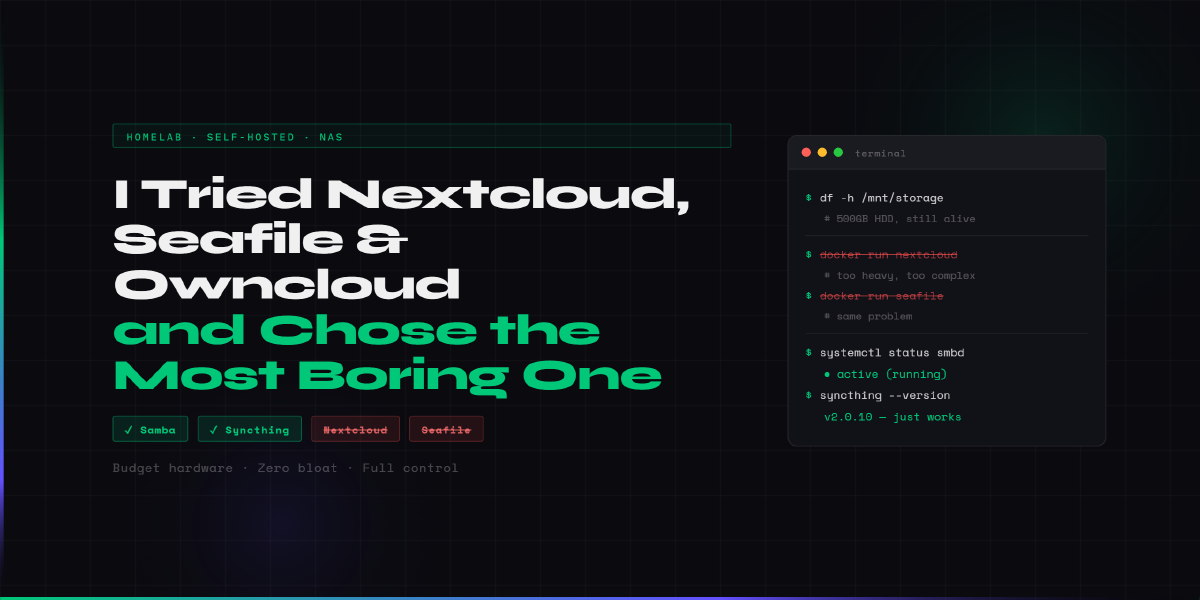This screenshot has height=600, width=1200.
Task: Select the Syncthing tag
Action: point(250,429)
